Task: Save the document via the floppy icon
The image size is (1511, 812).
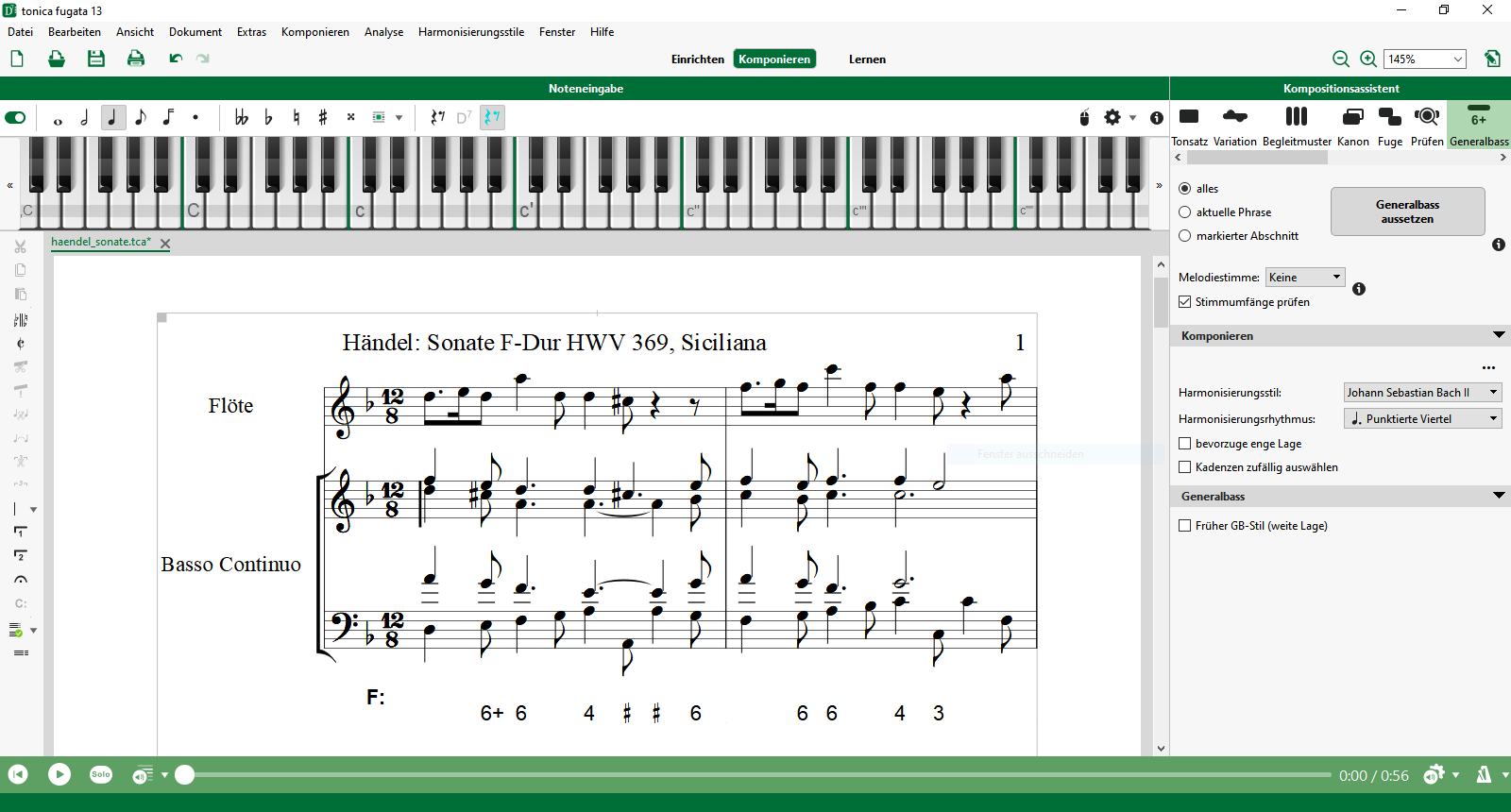Action: 96,59
